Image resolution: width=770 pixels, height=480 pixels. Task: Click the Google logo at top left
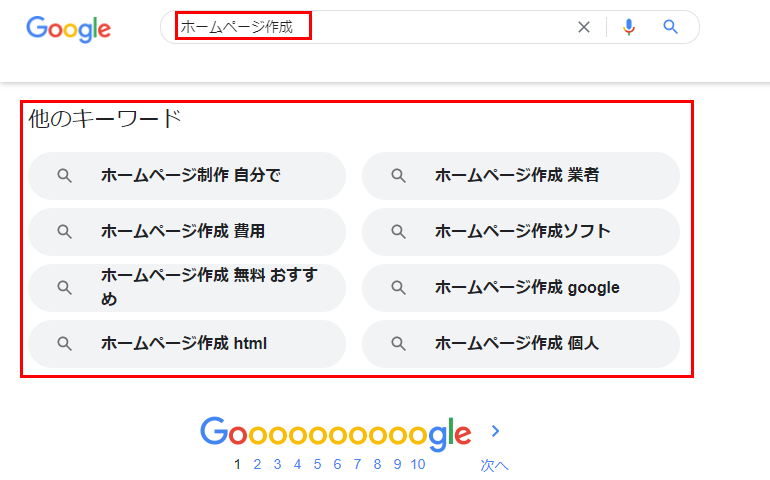[x=68, y=28]
